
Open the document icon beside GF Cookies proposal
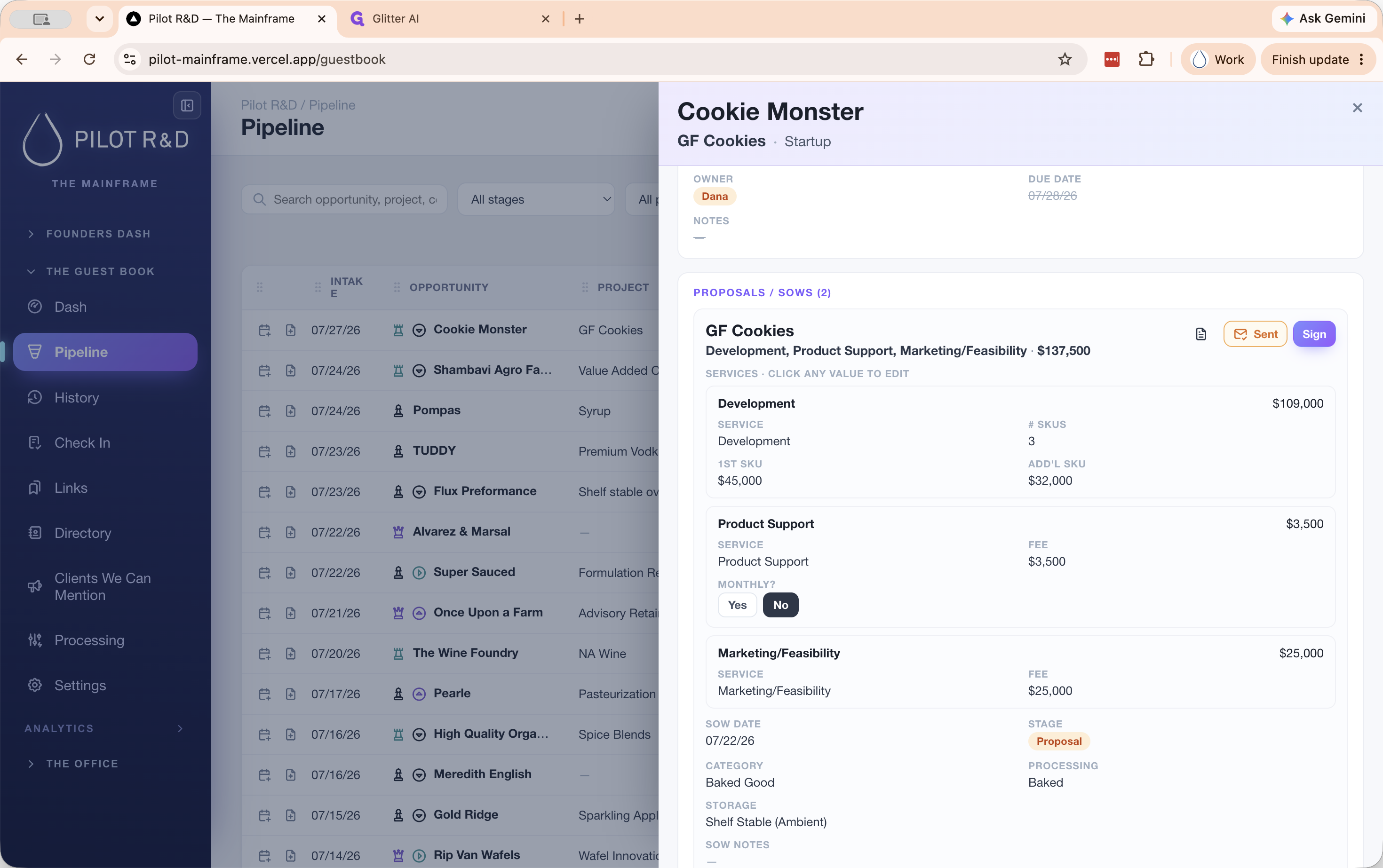[x=1200, y=334]
